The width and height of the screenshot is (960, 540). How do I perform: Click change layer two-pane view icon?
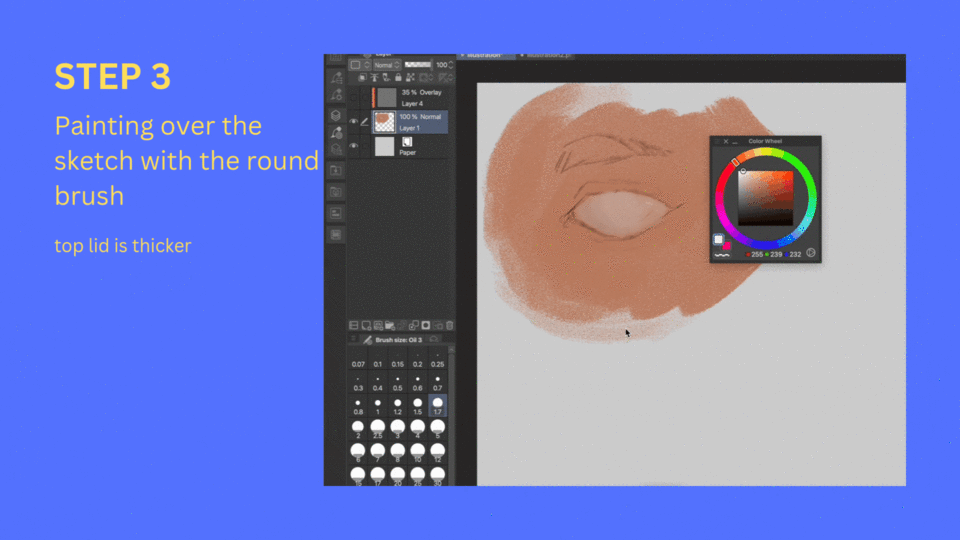tap(354, 325)
